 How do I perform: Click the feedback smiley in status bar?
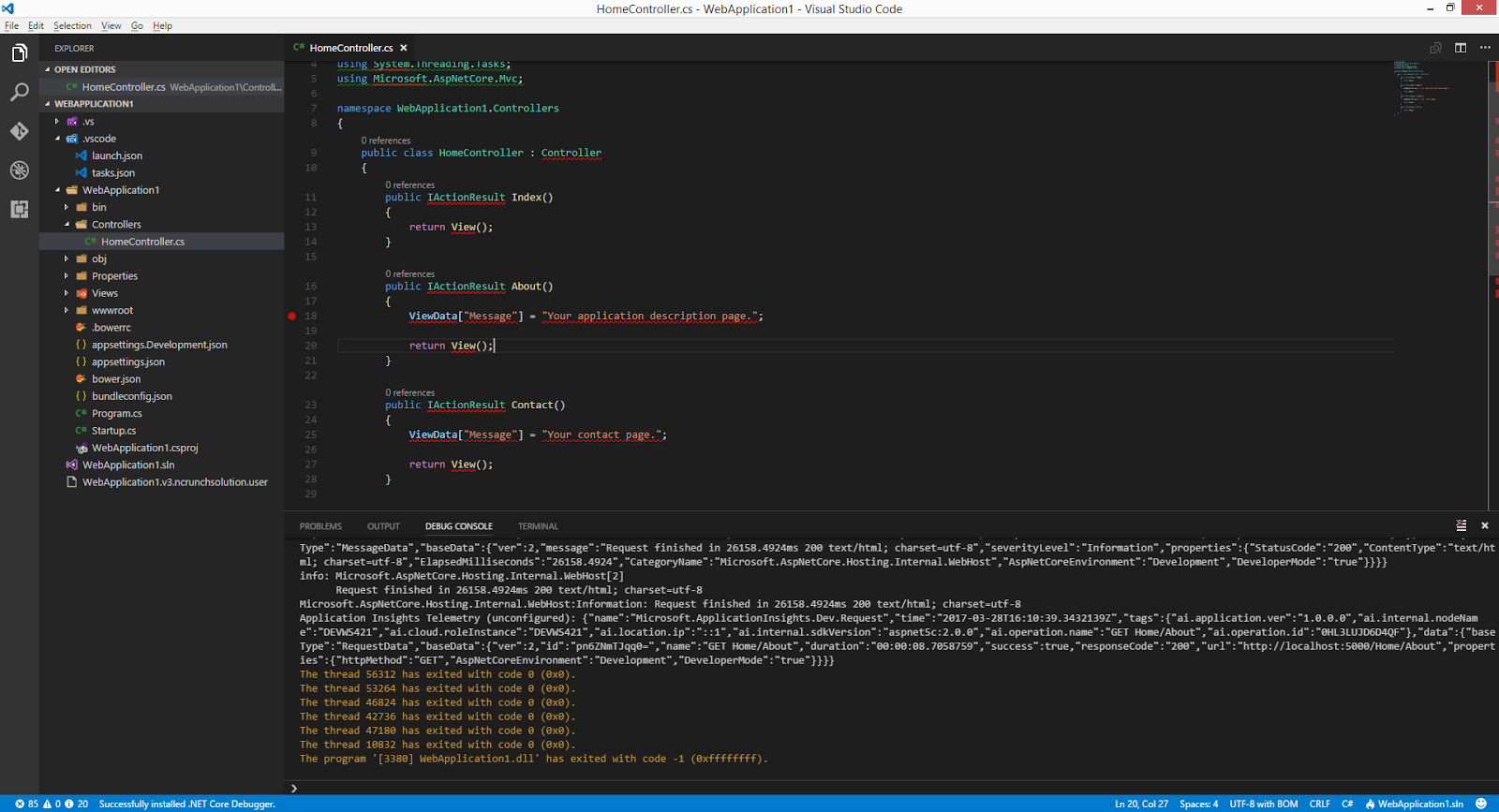1481,804
